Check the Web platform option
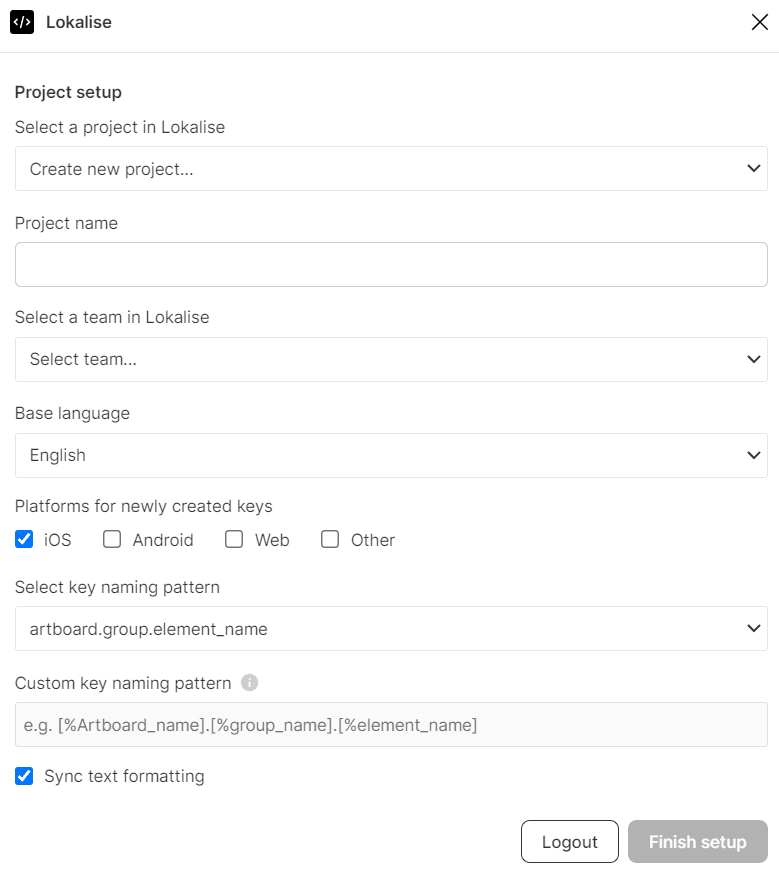779x871 pixels. tap(234, 540)
